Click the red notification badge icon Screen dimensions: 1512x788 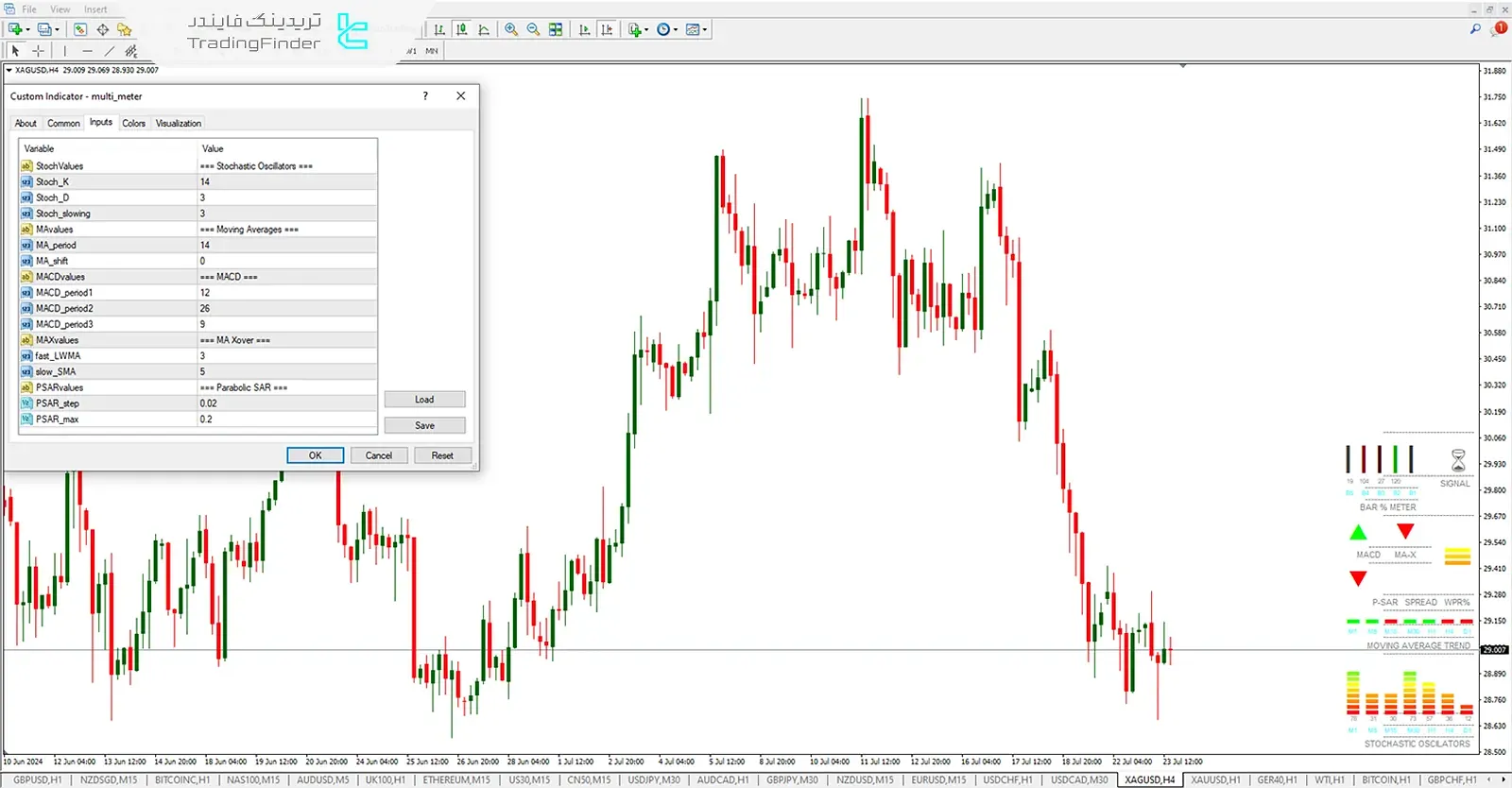[1499, 29]
